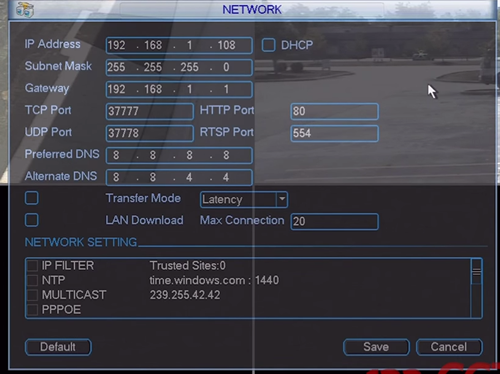Click the Transfer Mode label
500x374 pixels.
tap(143, 198)
